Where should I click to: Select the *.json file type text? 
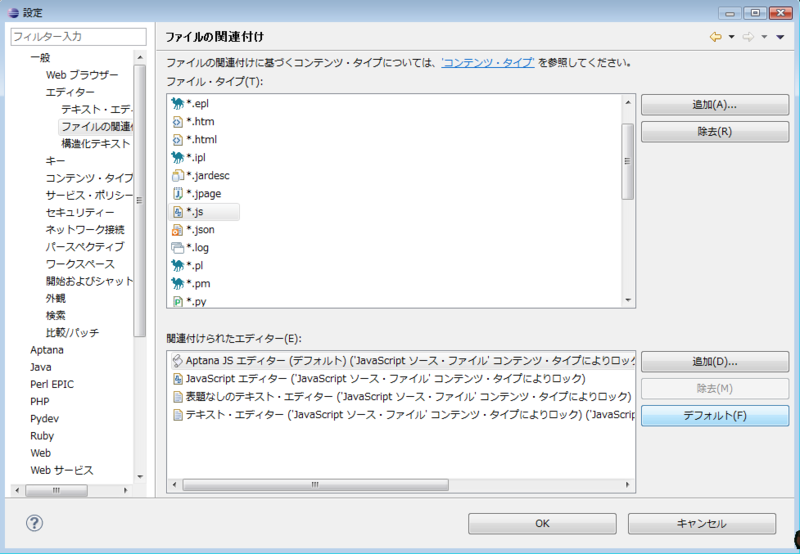(201, 230)
